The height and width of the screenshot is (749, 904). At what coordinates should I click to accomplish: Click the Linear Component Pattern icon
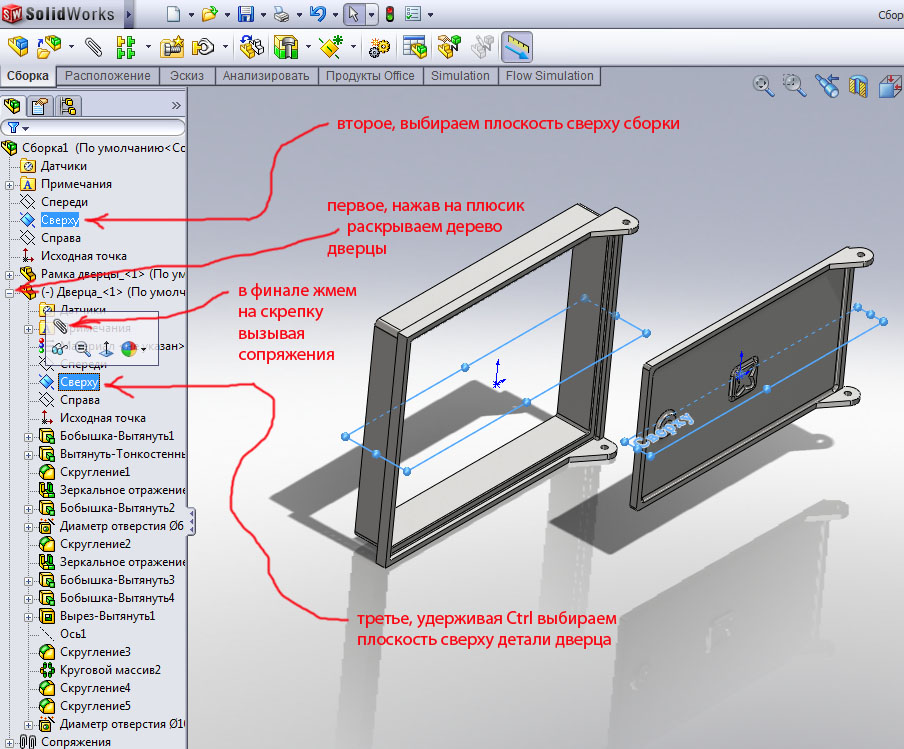tap(126, 46)
